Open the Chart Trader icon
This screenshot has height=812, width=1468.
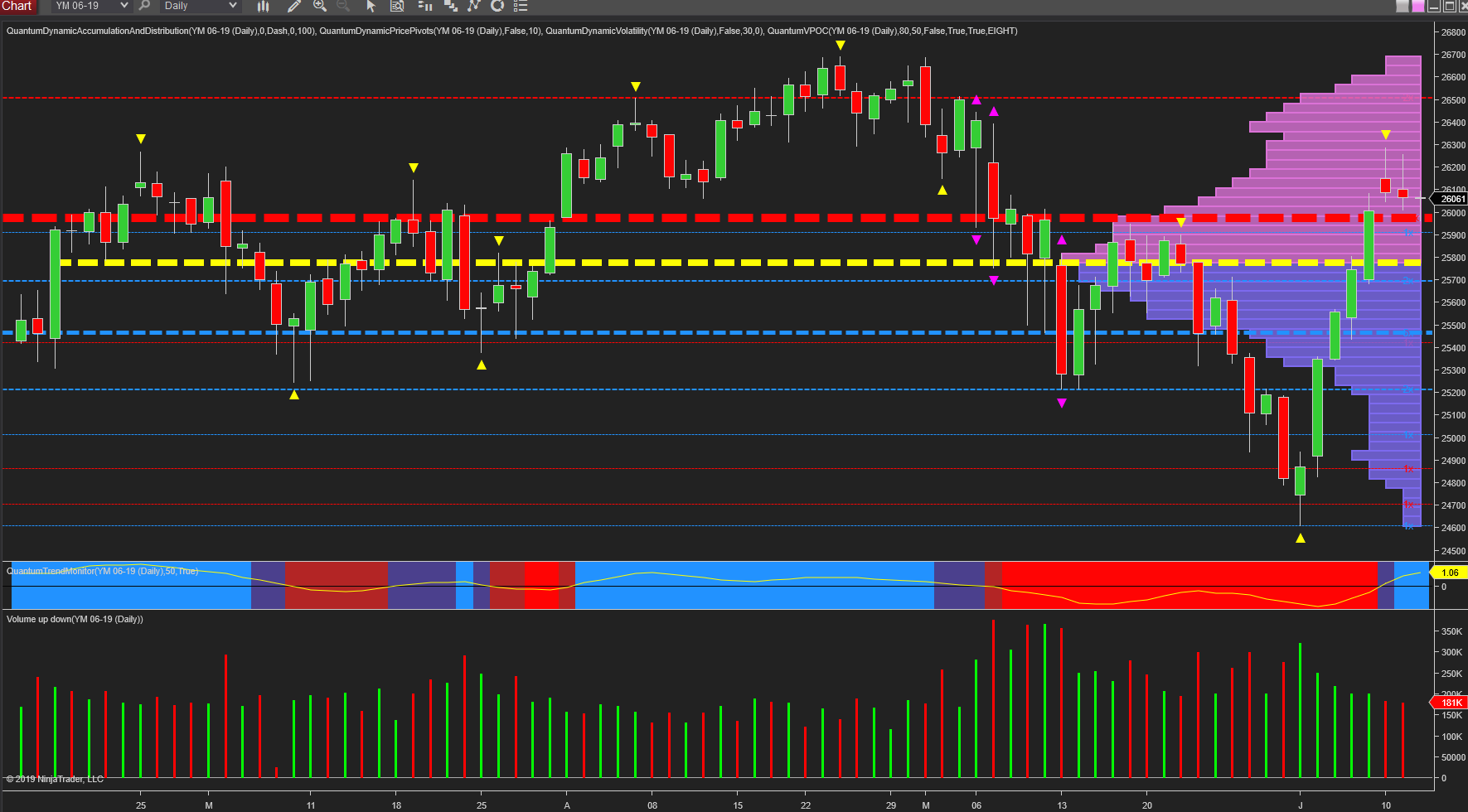coord(424,6)
